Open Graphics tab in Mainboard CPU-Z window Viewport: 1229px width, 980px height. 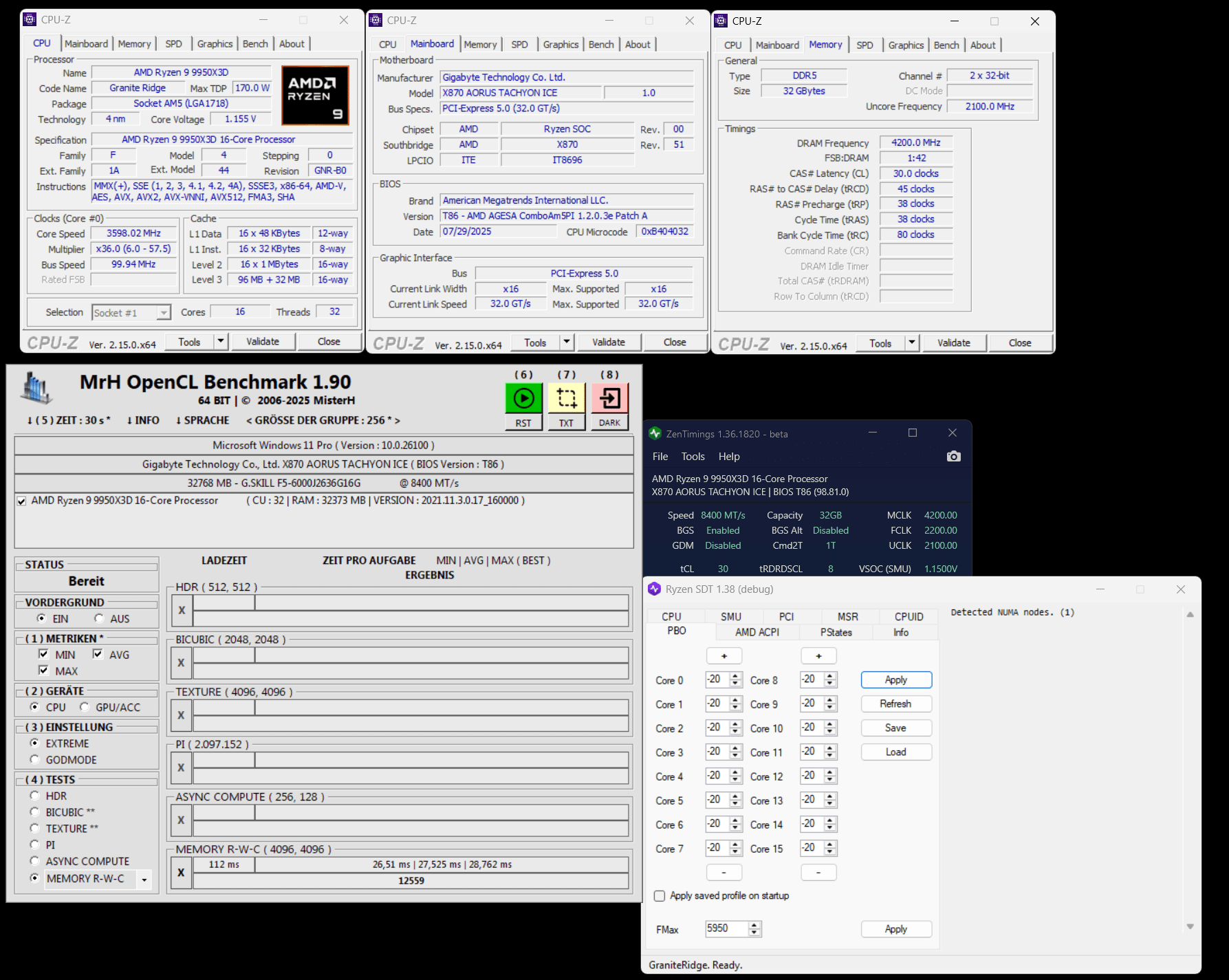click(x=561, y=45)
